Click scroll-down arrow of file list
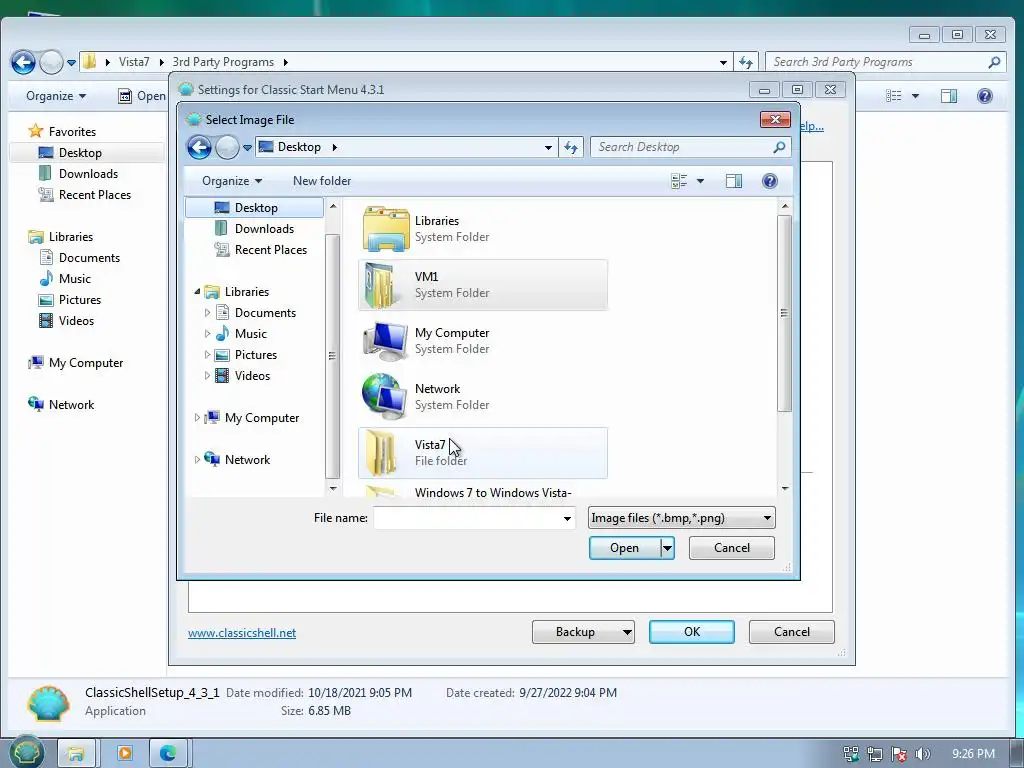1024x768 pixels. point(784,488)
